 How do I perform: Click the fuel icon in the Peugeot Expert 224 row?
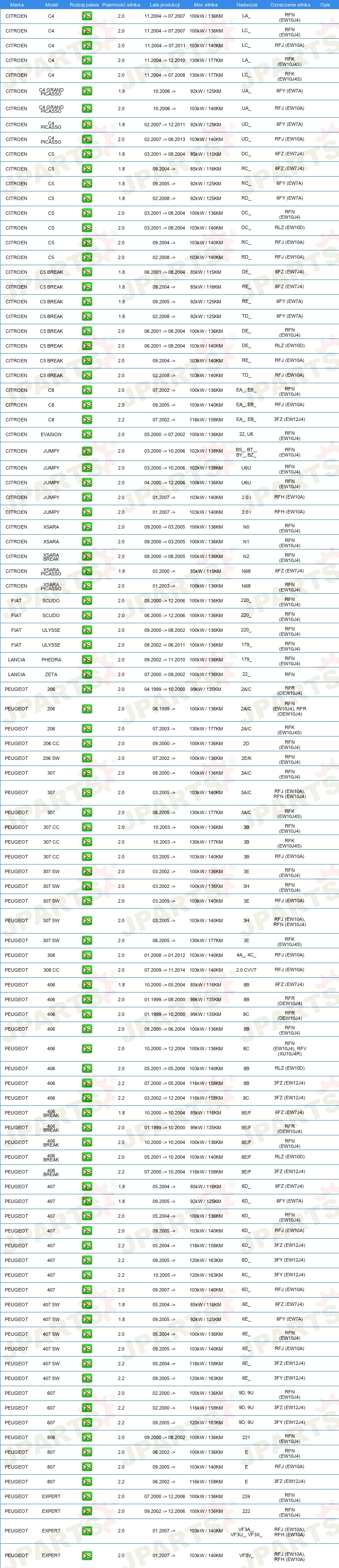[x=87, y=1496]
